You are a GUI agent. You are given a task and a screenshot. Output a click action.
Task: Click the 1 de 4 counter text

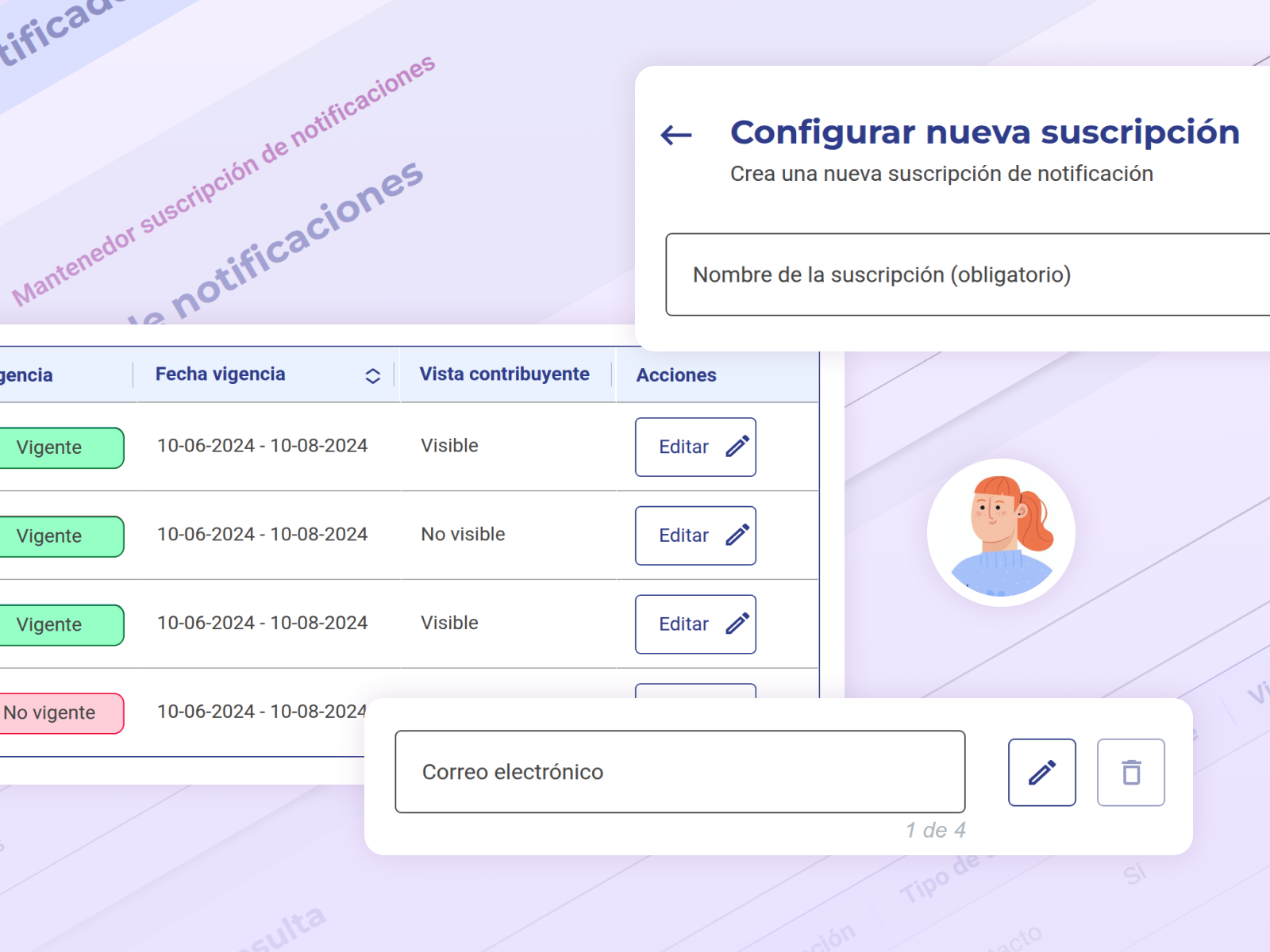(936, 831)
